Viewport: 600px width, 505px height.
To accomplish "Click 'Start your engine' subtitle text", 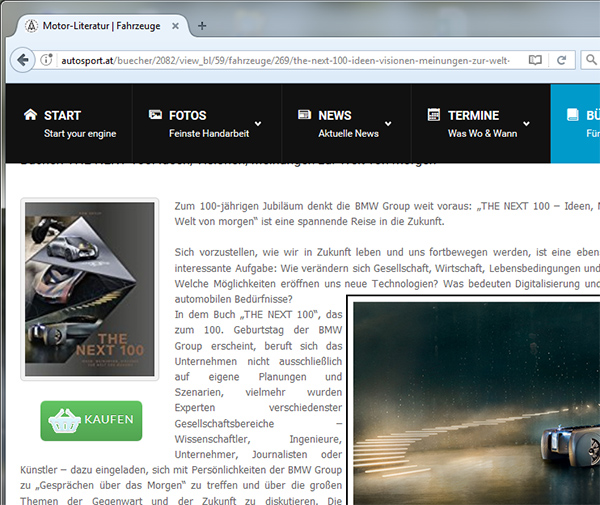I will 80,134.
